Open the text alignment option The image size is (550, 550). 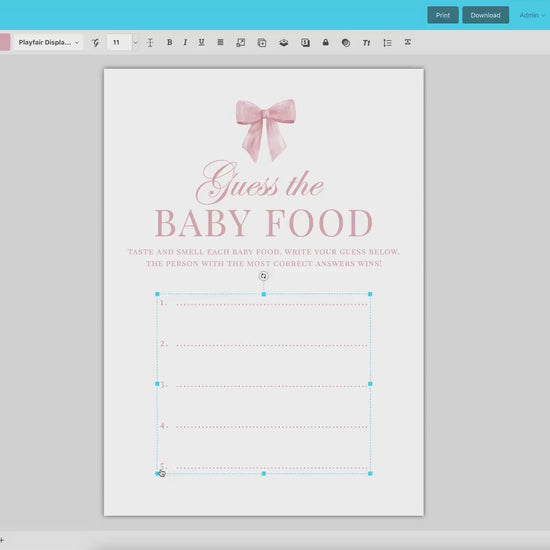point(220,42)
